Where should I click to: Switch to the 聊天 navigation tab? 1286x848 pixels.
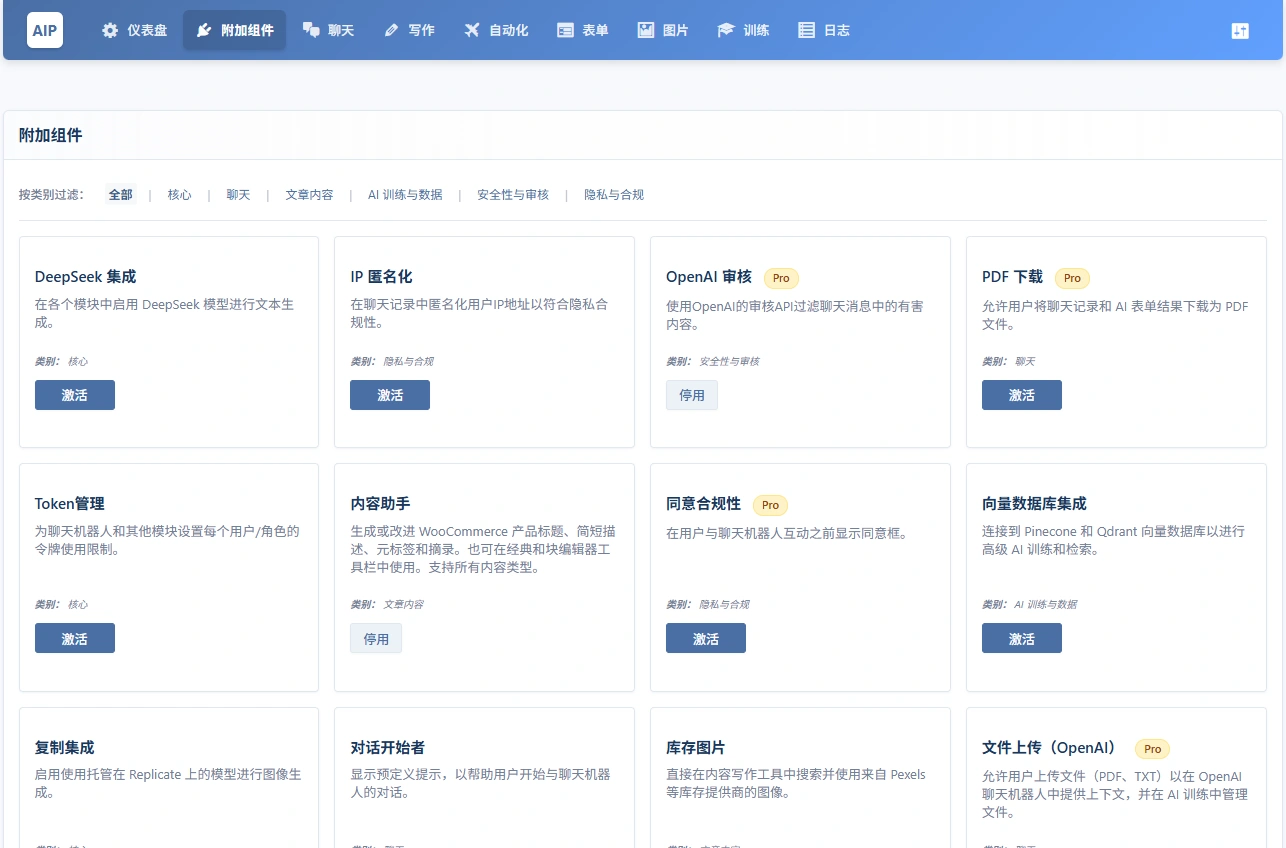(328, 30)
